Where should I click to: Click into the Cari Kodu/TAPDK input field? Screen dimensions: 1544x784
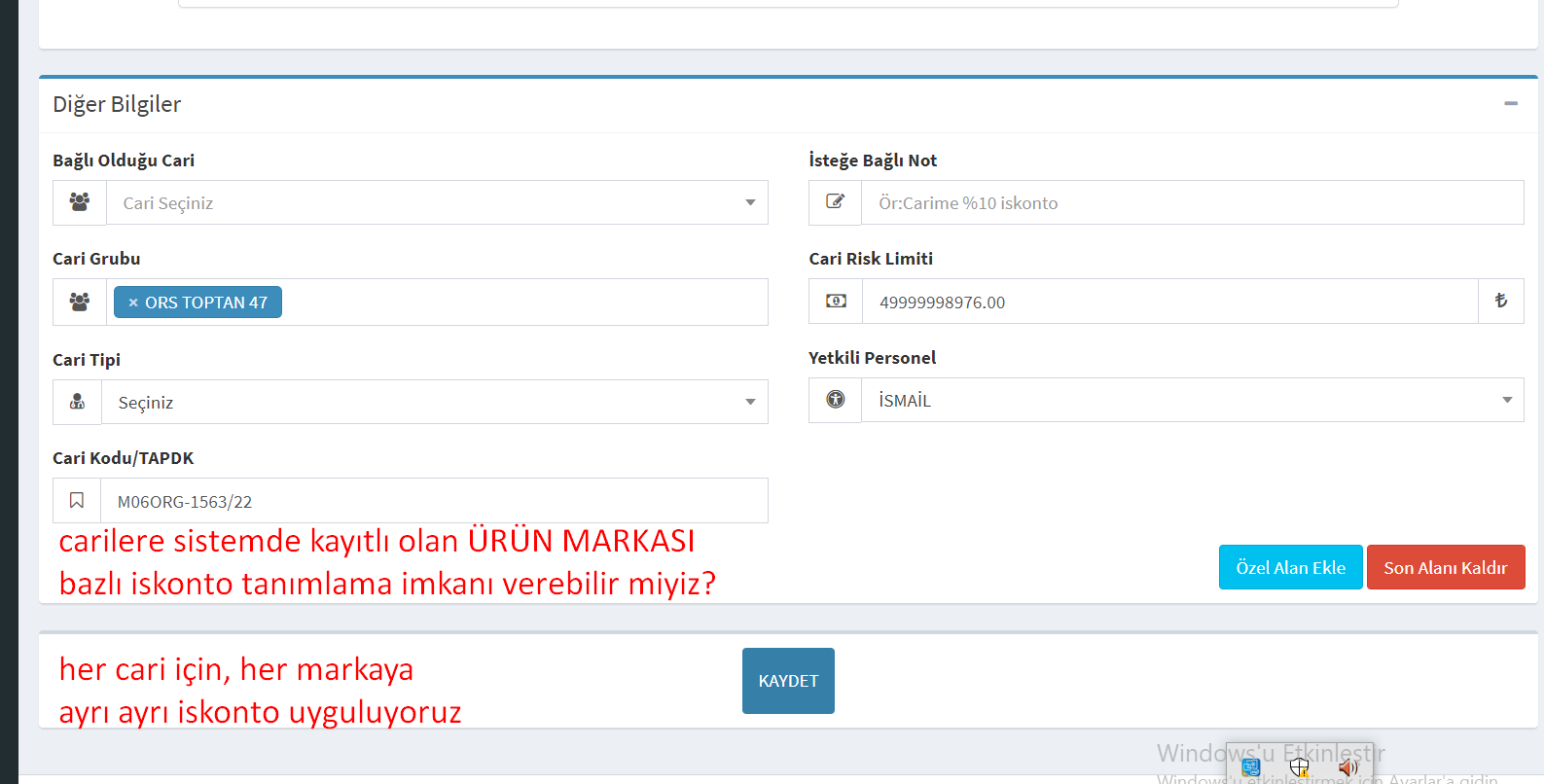tap(434, 501)
